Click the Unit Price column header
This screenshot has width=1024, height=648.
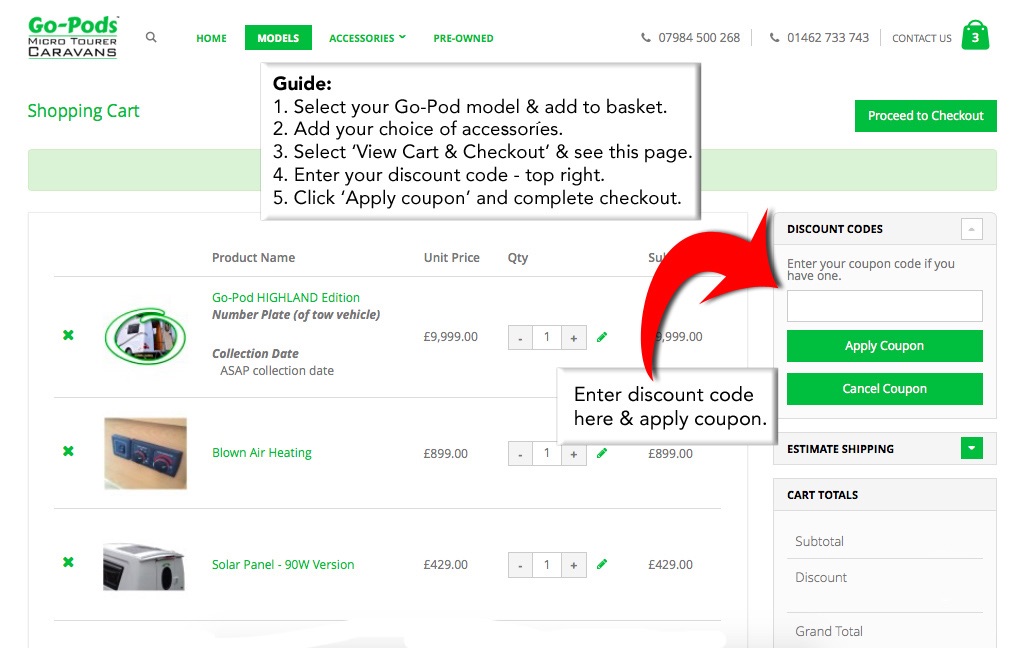coord(451,257)
